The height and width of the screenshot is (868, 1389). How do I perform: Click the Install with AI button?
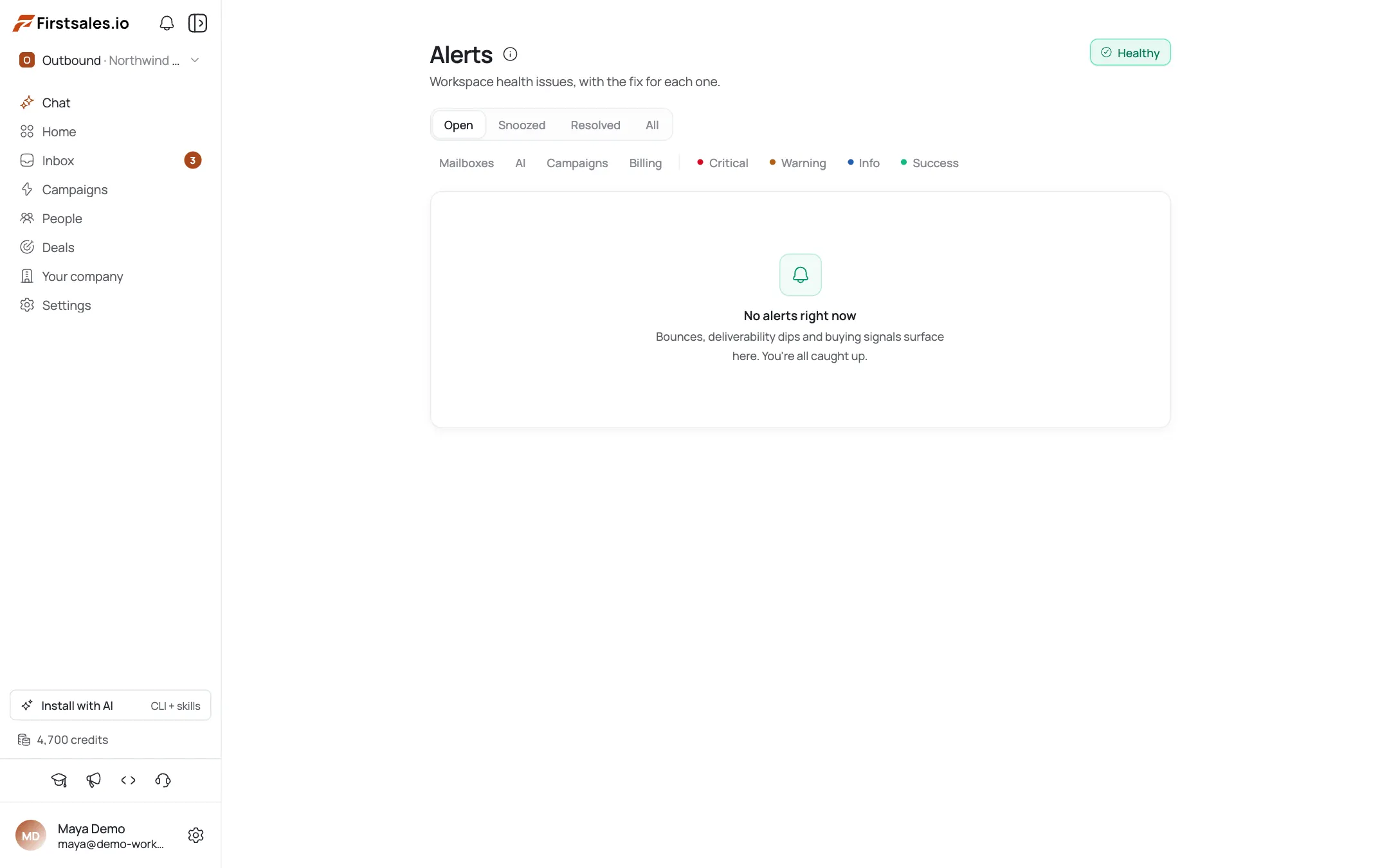(x=111, y=705)
